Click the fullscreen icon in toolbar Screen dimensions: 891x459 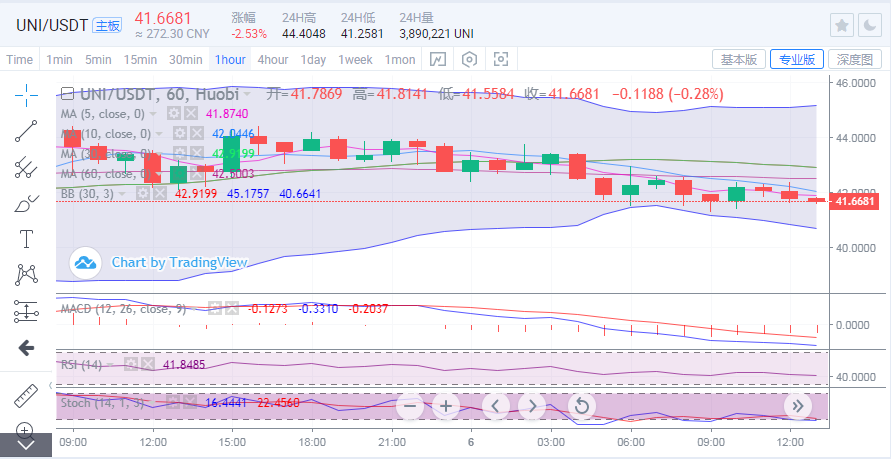tap(500, 60)
